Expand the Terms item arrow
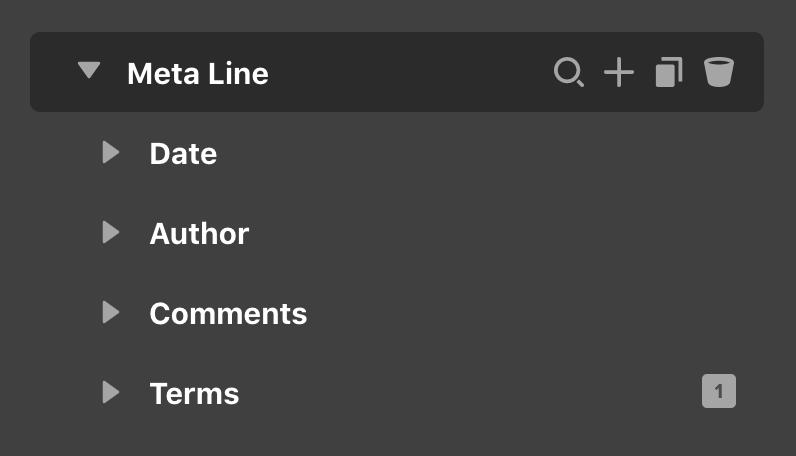796x456 pixels. pyautogui.click(x=111, y=392)
